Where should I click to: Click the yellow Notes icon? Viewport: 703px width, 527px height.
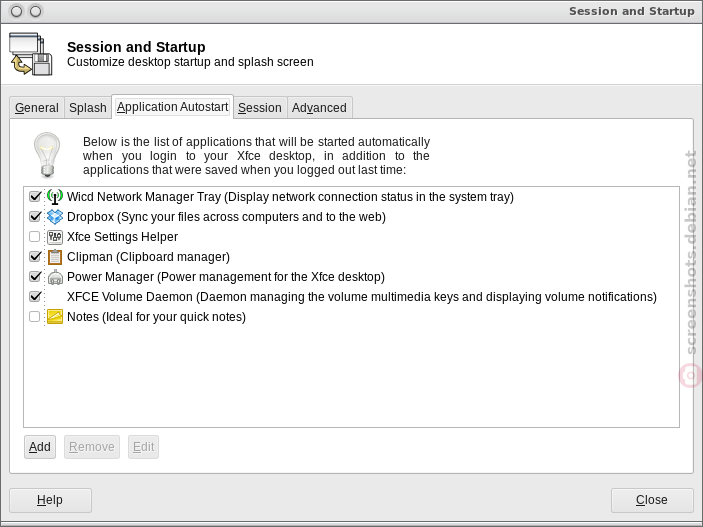pos(55,317)
